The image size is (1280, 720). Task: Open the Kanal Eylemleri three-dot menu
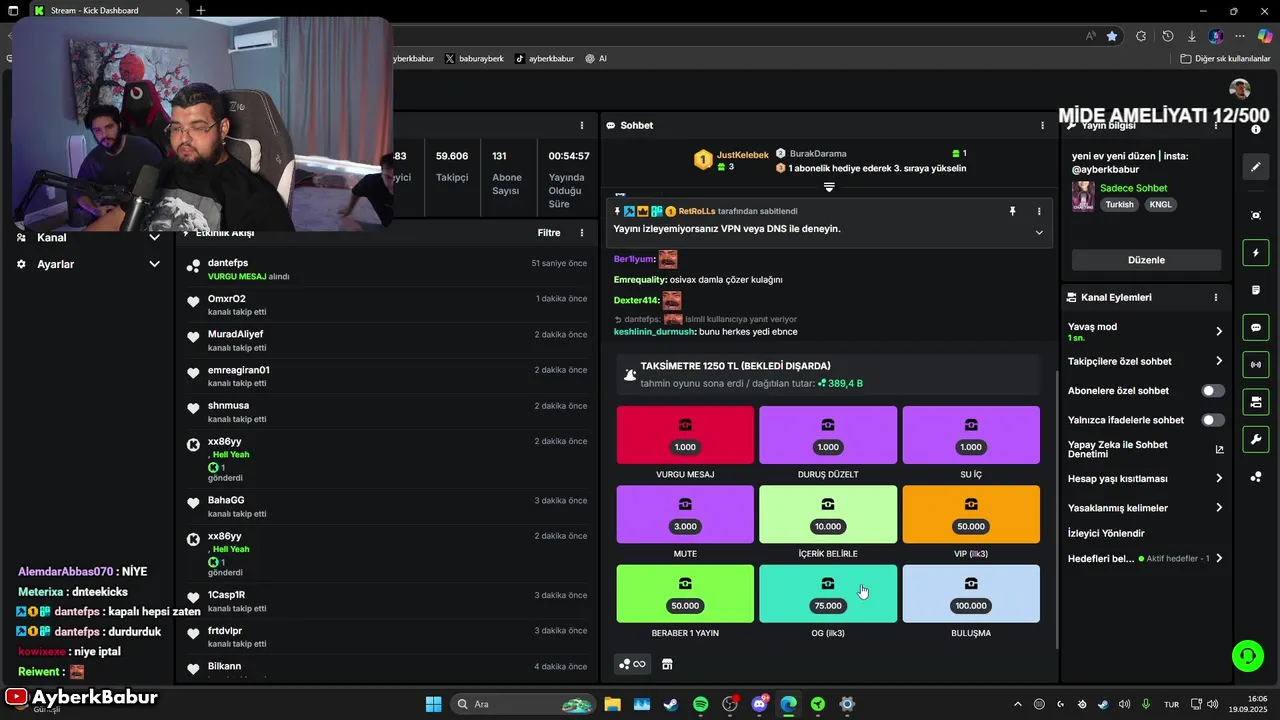pyautogui.click(x=1216, y=297)
